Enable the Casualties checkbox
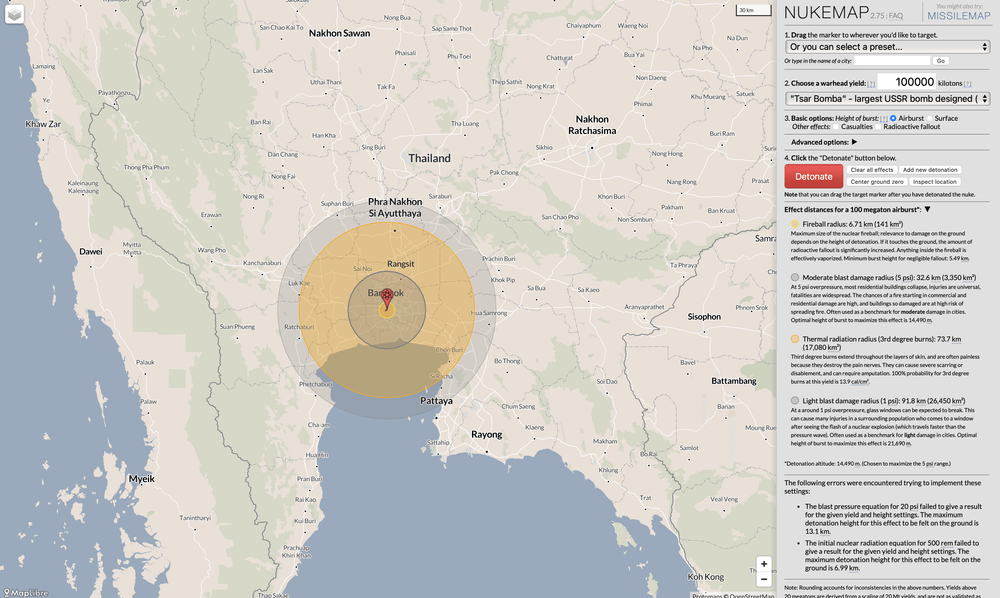The width and height of the screenshot is (1000, 598). tap(836, 126)
